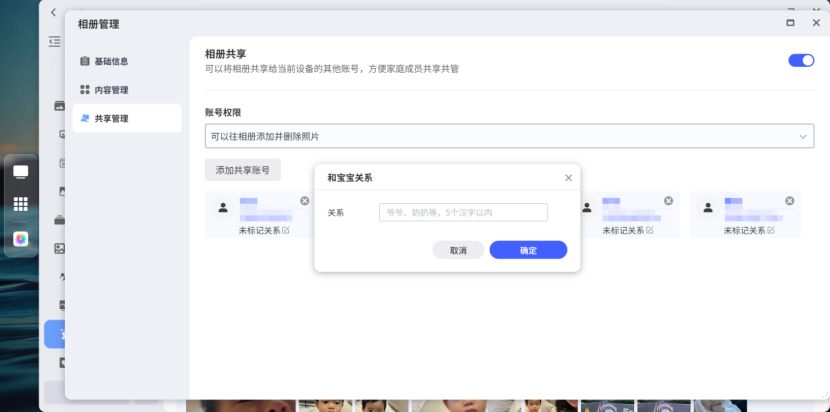
Task: Focus the 关系 relationship input field
Action: coord(463,212)
